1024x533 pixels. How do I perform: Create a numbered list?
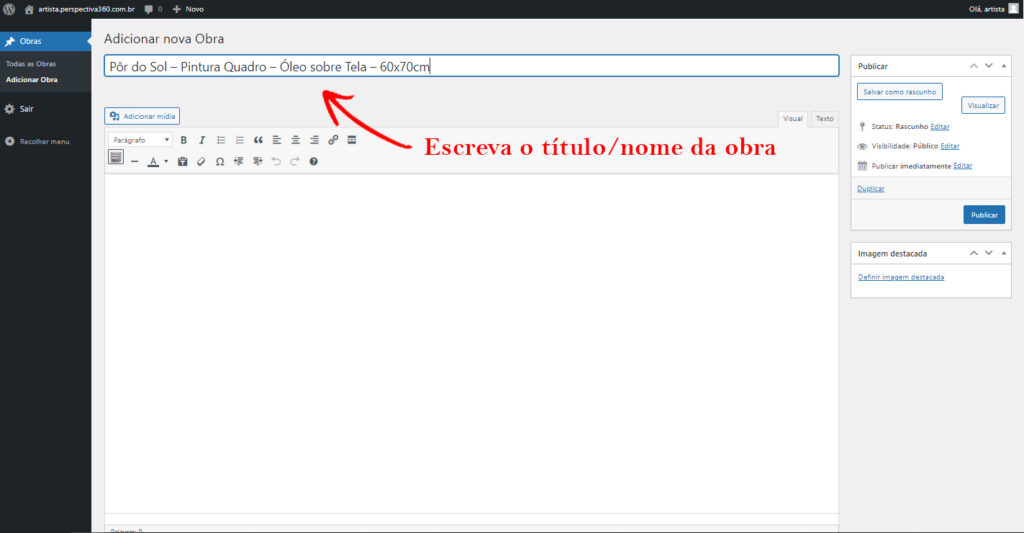pyautogui.click(x=240, y=140)
